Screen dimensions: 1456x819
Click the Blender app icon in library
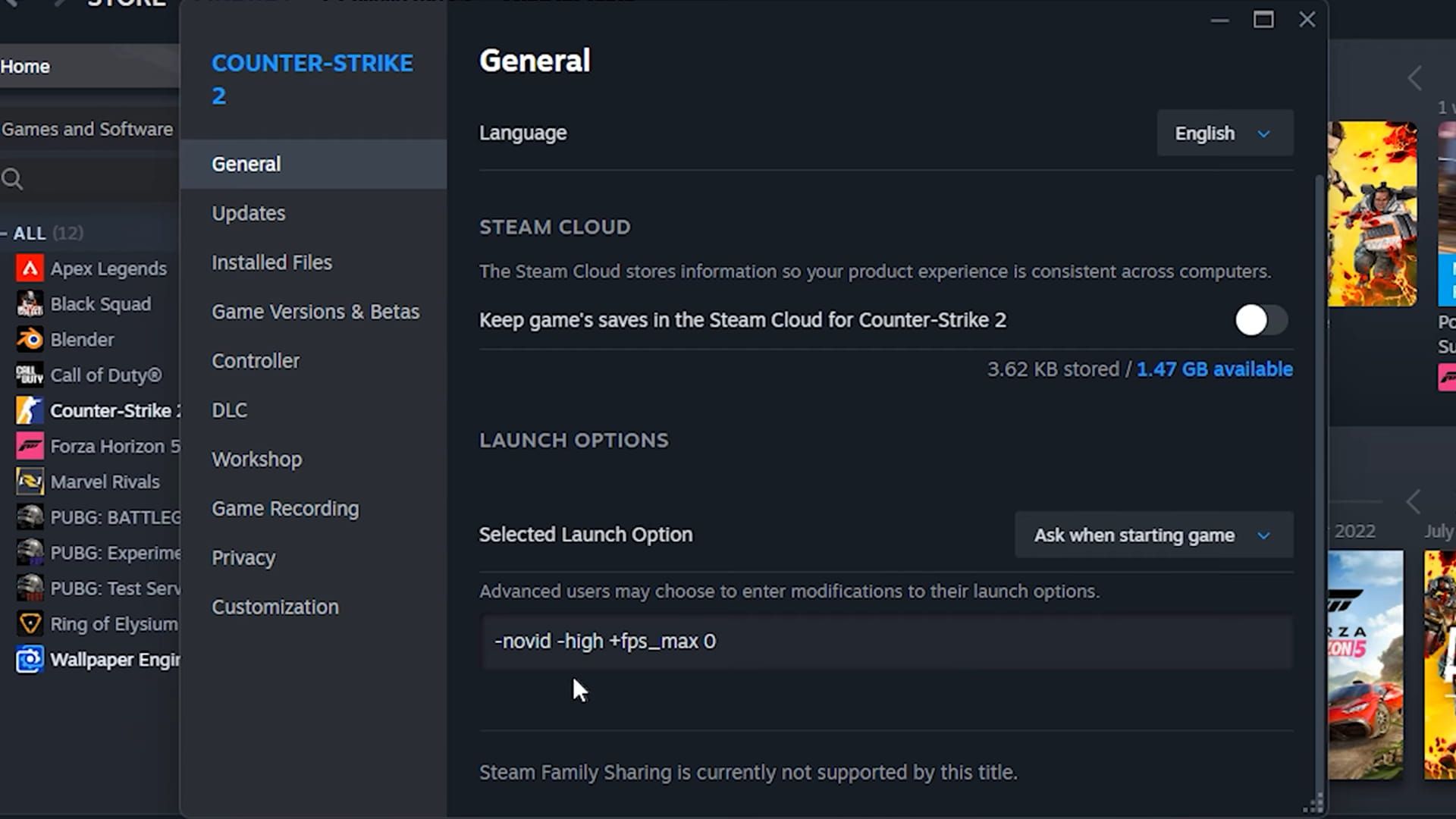pos(30,340)
